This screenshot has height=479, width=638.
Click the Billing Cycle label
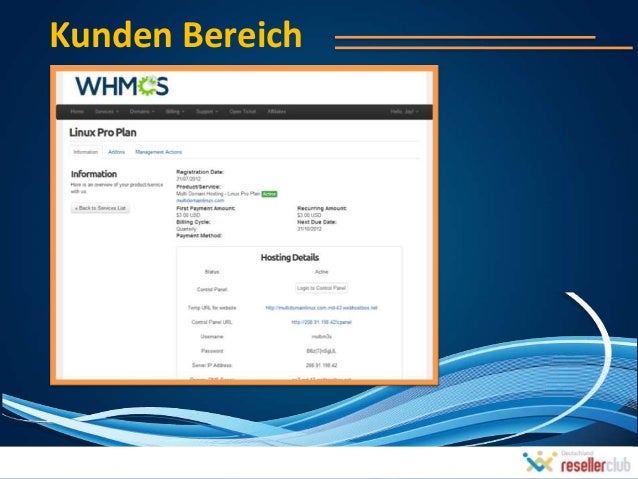click(x=193, y=222)
